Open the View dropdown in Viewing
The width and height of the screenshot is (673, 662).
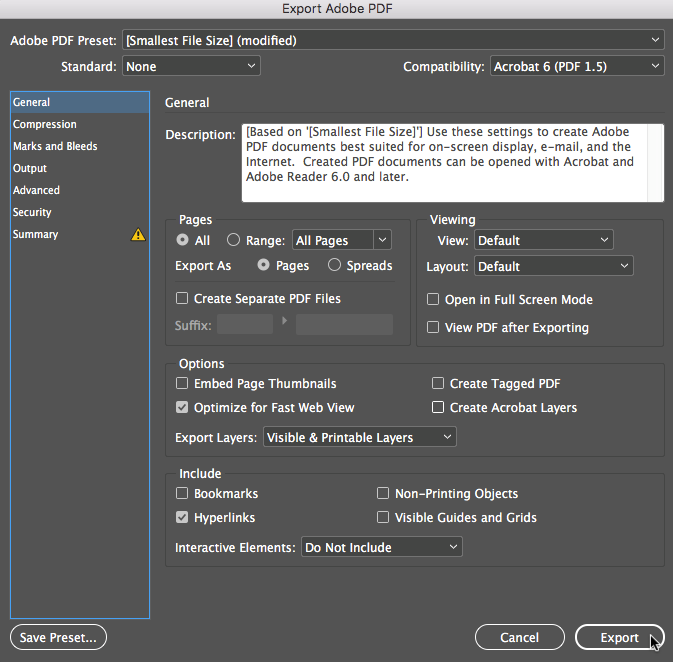coord(543,240)
